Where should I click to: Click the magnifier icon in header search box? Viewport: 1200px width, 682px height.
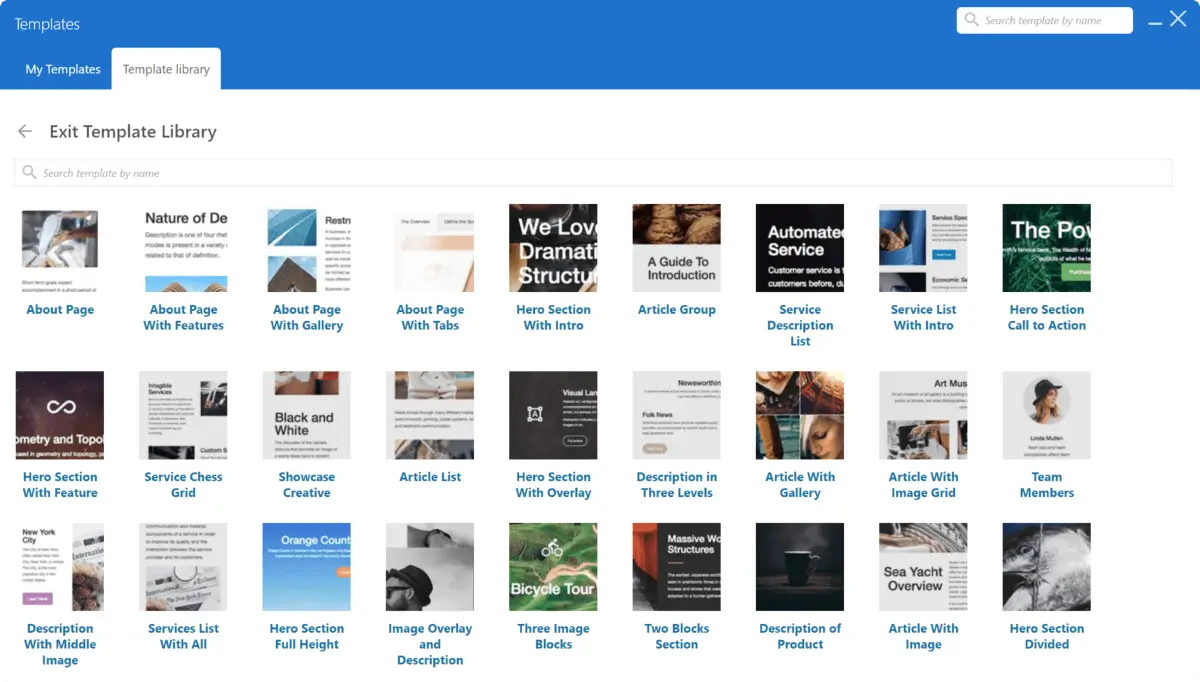coord(971,20)
